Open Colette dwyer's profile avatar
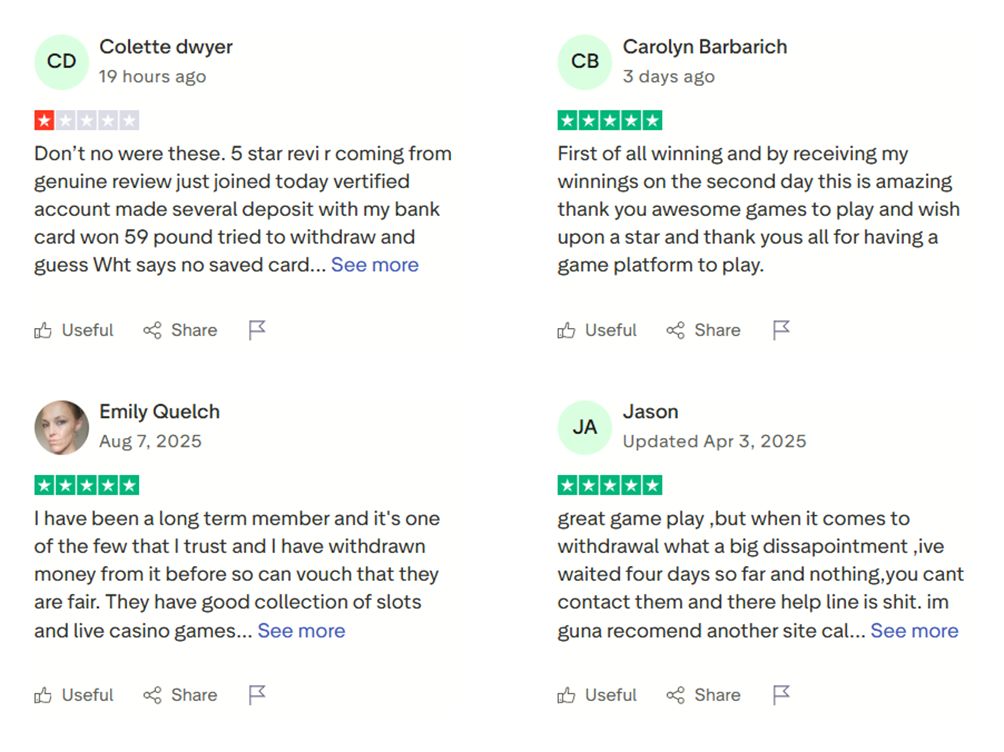This screenshot has height=752, width=1004. pyautogui.click(x=61, y=61)
